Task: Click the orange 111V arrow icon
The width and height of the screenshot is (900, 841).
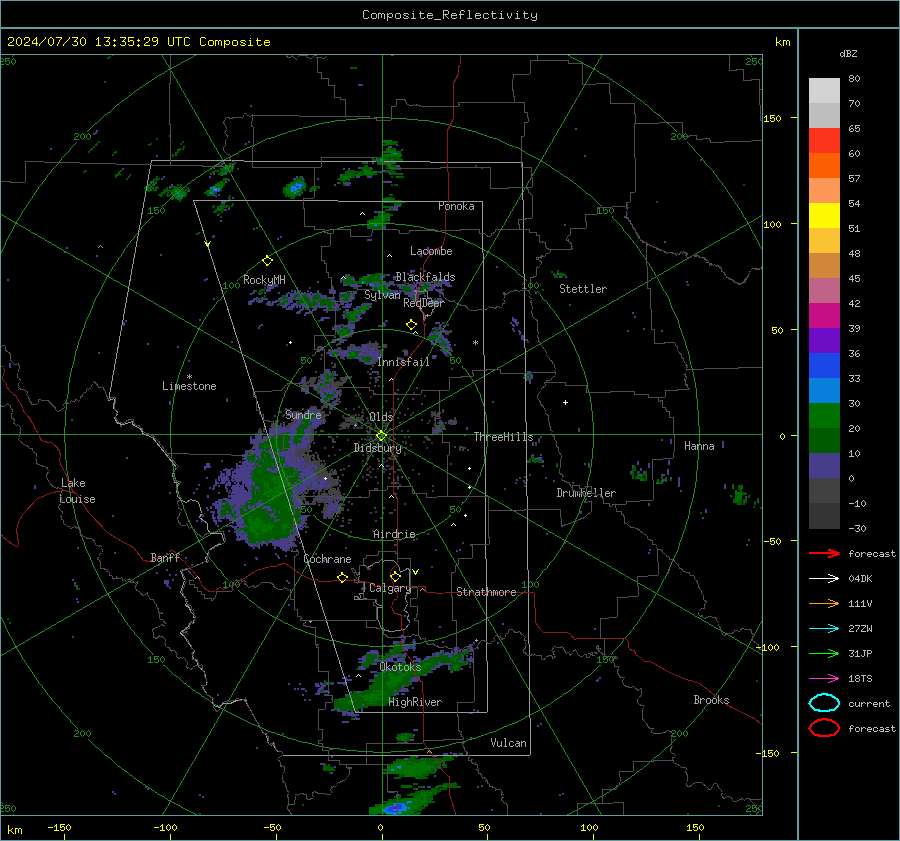Action: (x=824, y=603)
